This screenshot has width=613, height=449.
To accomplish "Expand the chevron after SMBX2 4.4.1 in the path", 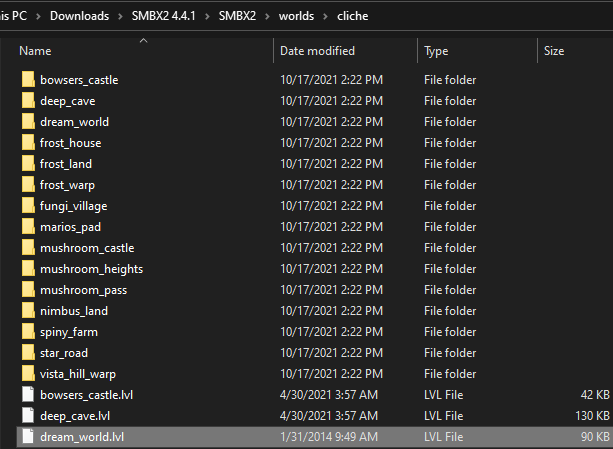I will click(x=207, y=16).
